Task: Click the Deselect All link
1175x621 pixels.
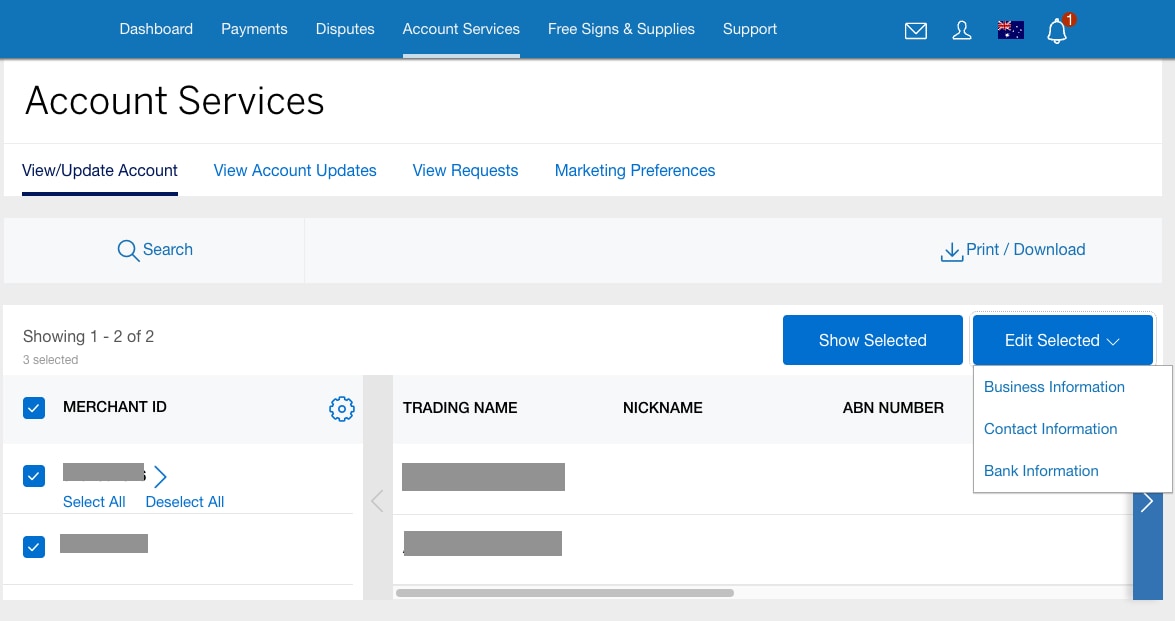Action: pyautogui.click(x=184, y=502)
